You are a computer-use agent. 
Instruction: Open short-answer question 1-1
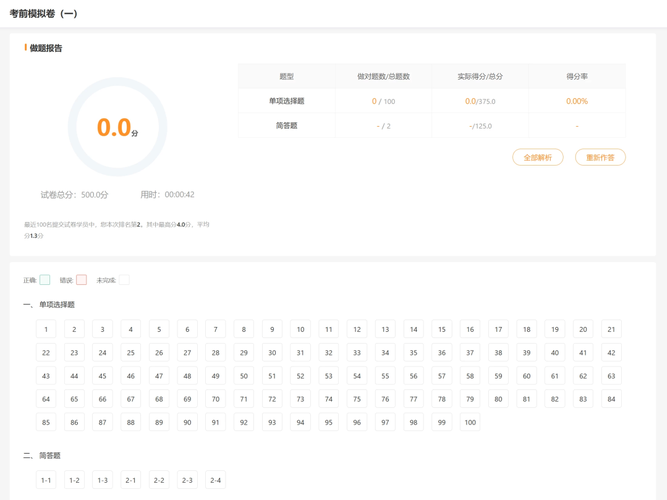46,480
